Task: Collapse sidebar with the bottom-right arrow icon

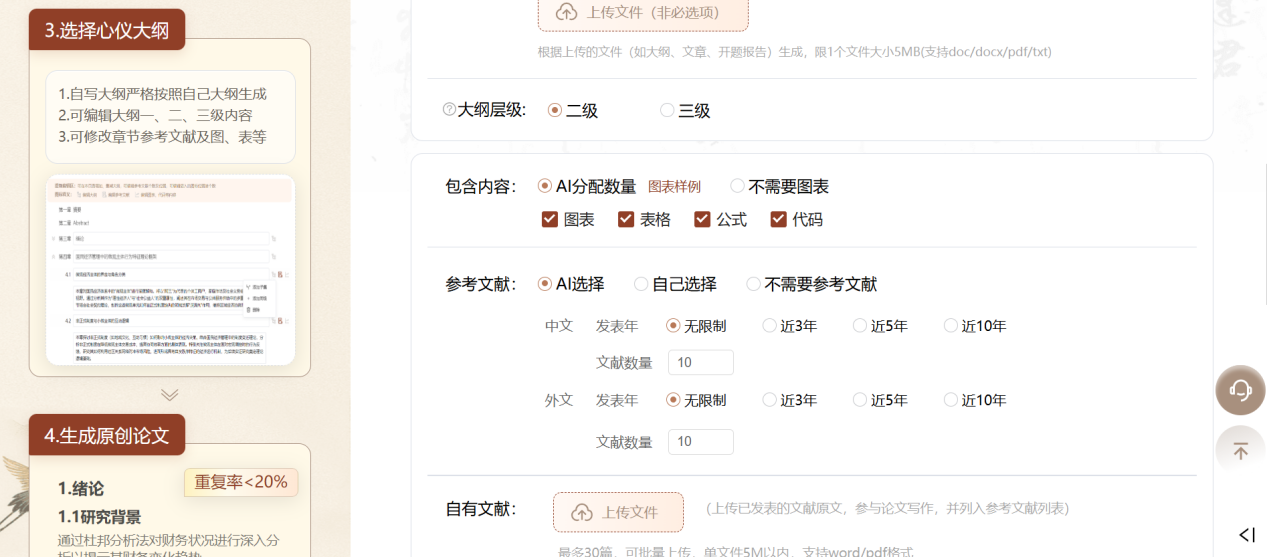Action: tap(1247, 535)
